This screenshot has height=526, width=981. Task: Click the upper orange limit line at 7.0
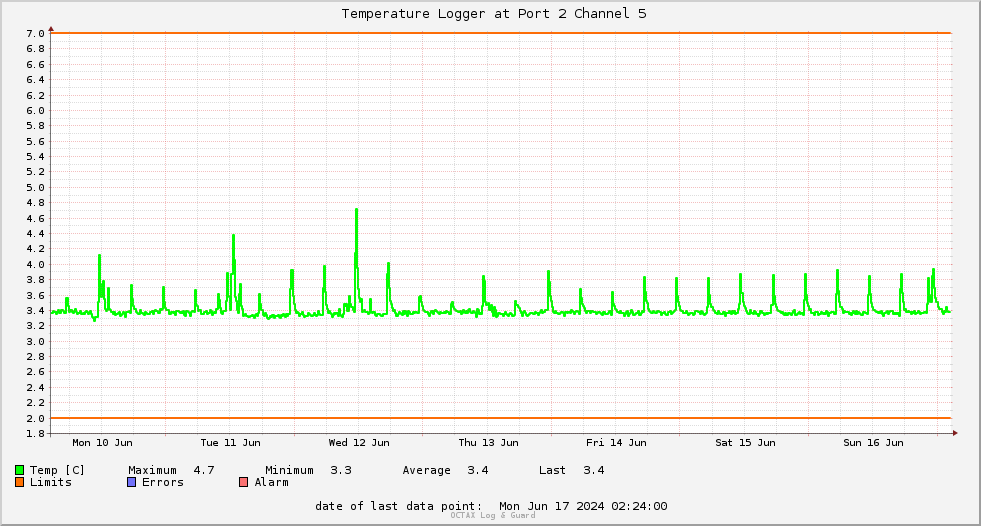click(x=501, y=33)
